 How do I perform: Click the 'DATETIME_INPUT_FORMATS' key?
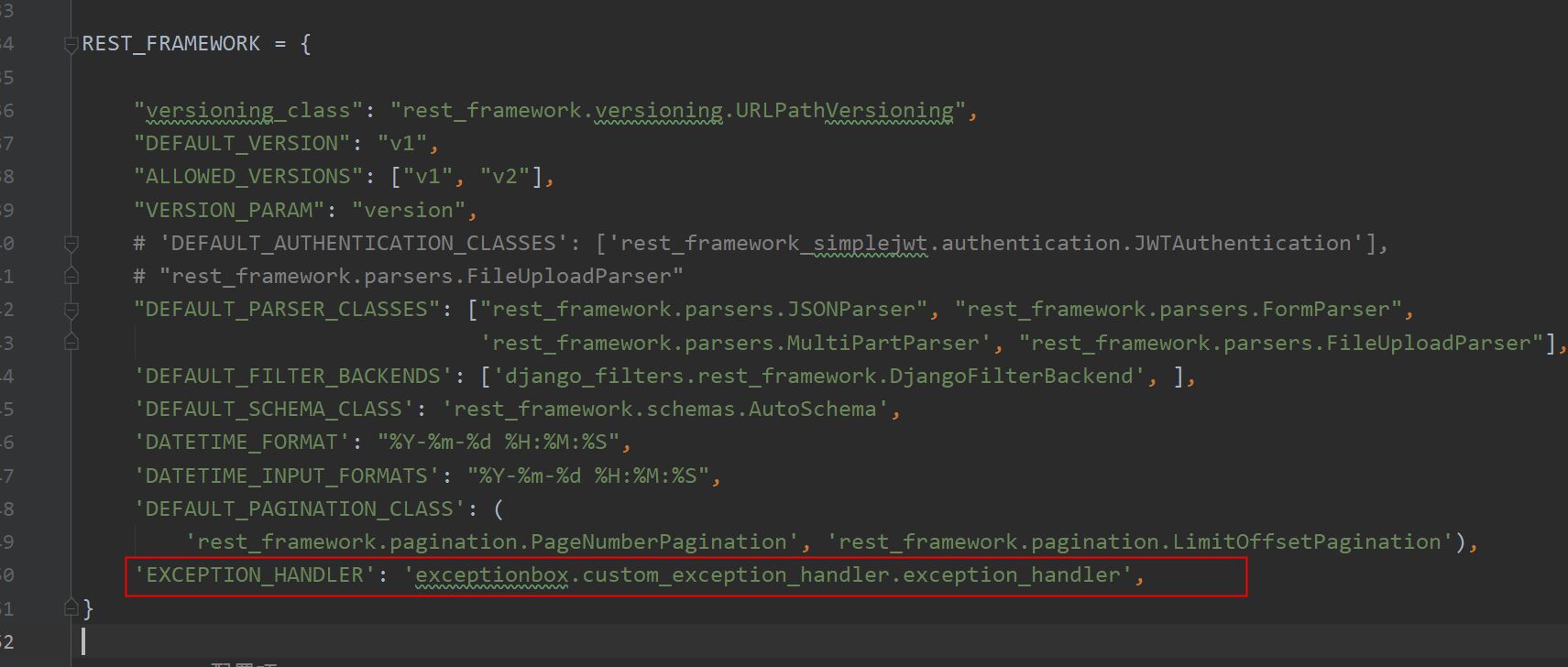pos(287,476)
